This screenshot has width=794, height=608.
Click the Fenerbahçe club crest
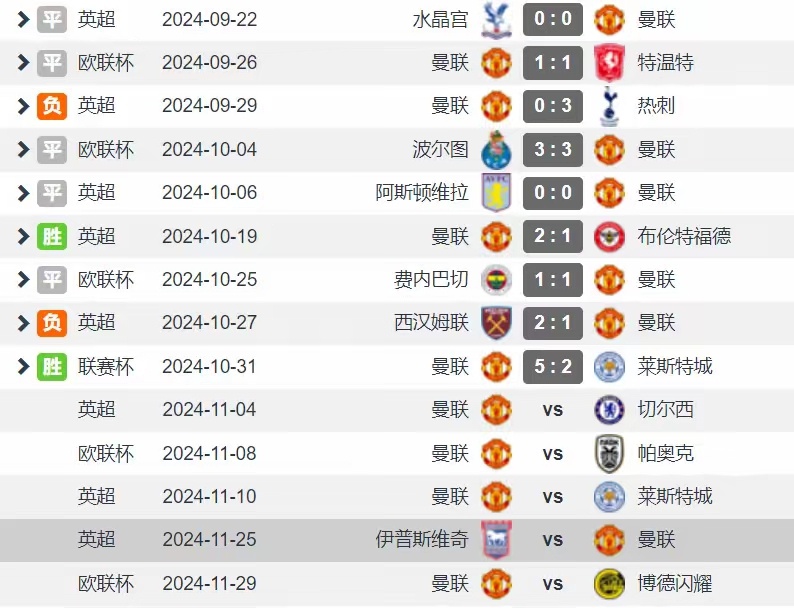[x=496, y=280]
